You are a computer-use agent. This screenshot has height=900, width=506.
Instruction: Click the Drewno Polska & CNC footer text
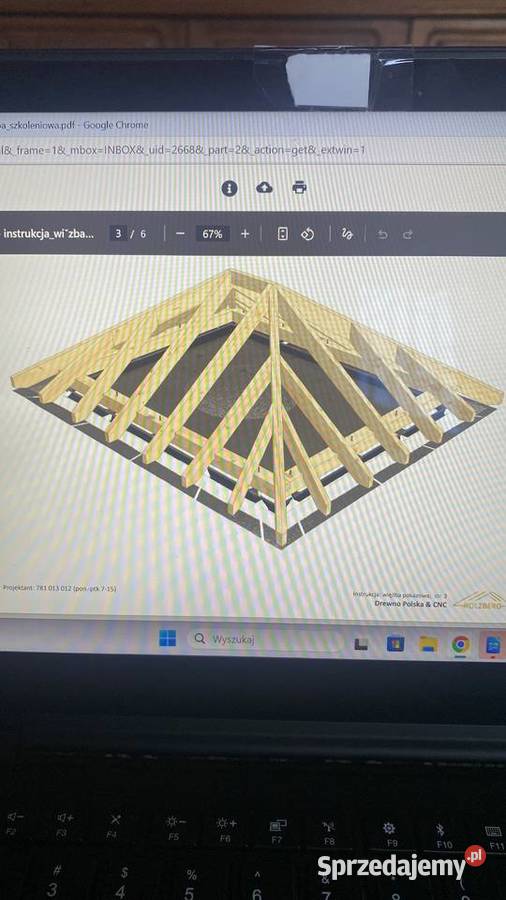tap(410, 604)
